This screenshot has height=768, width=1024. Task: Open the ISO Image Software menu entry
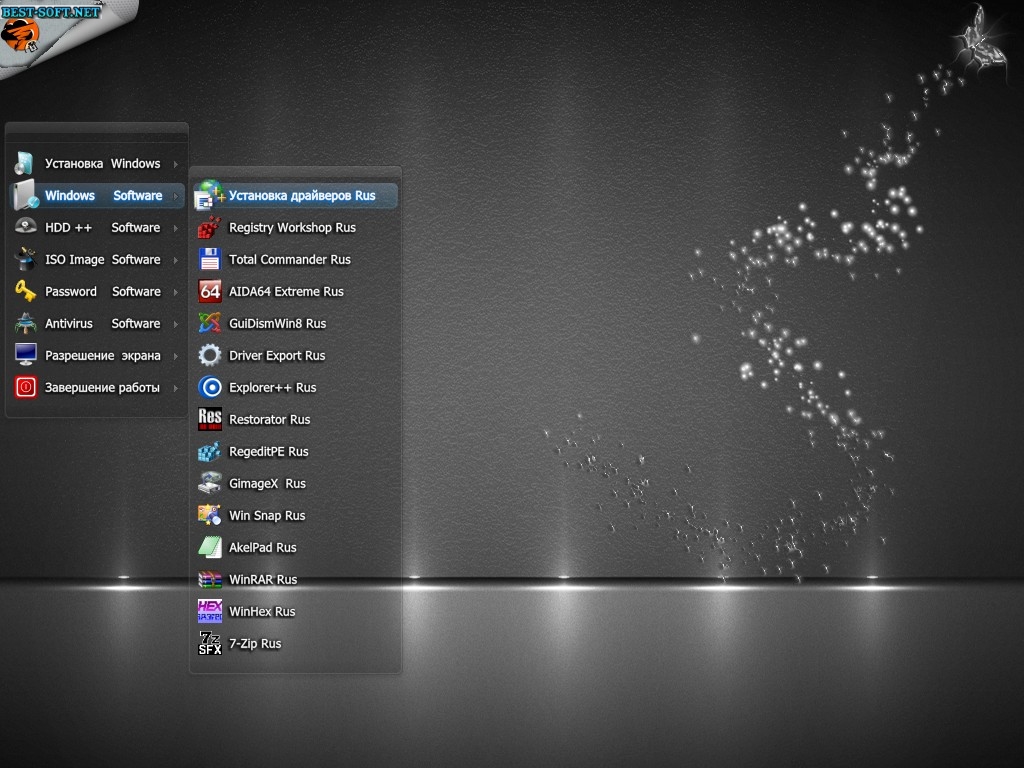97,259
